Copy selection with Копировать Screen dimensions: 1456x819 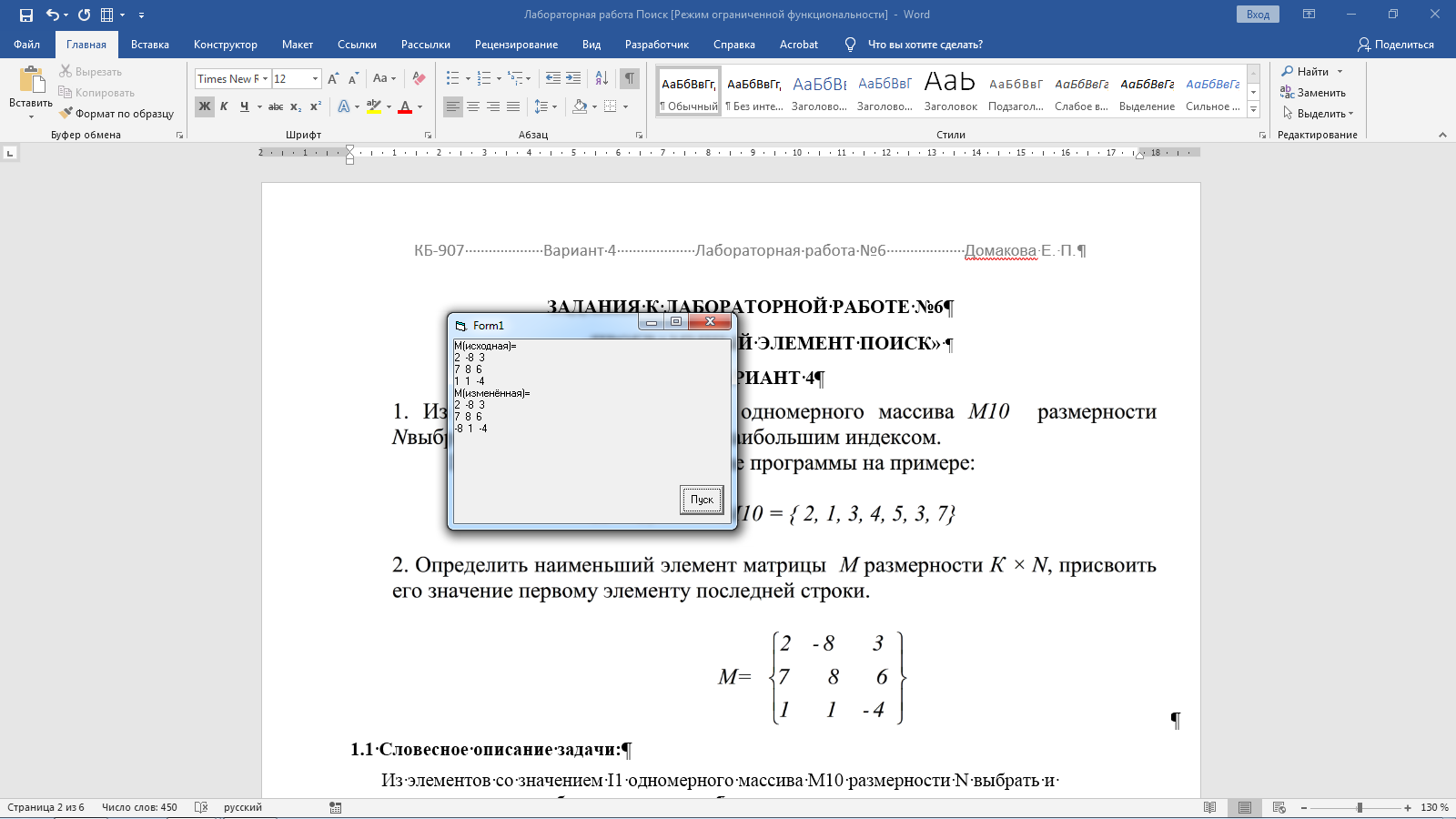[x=96, y=92]
